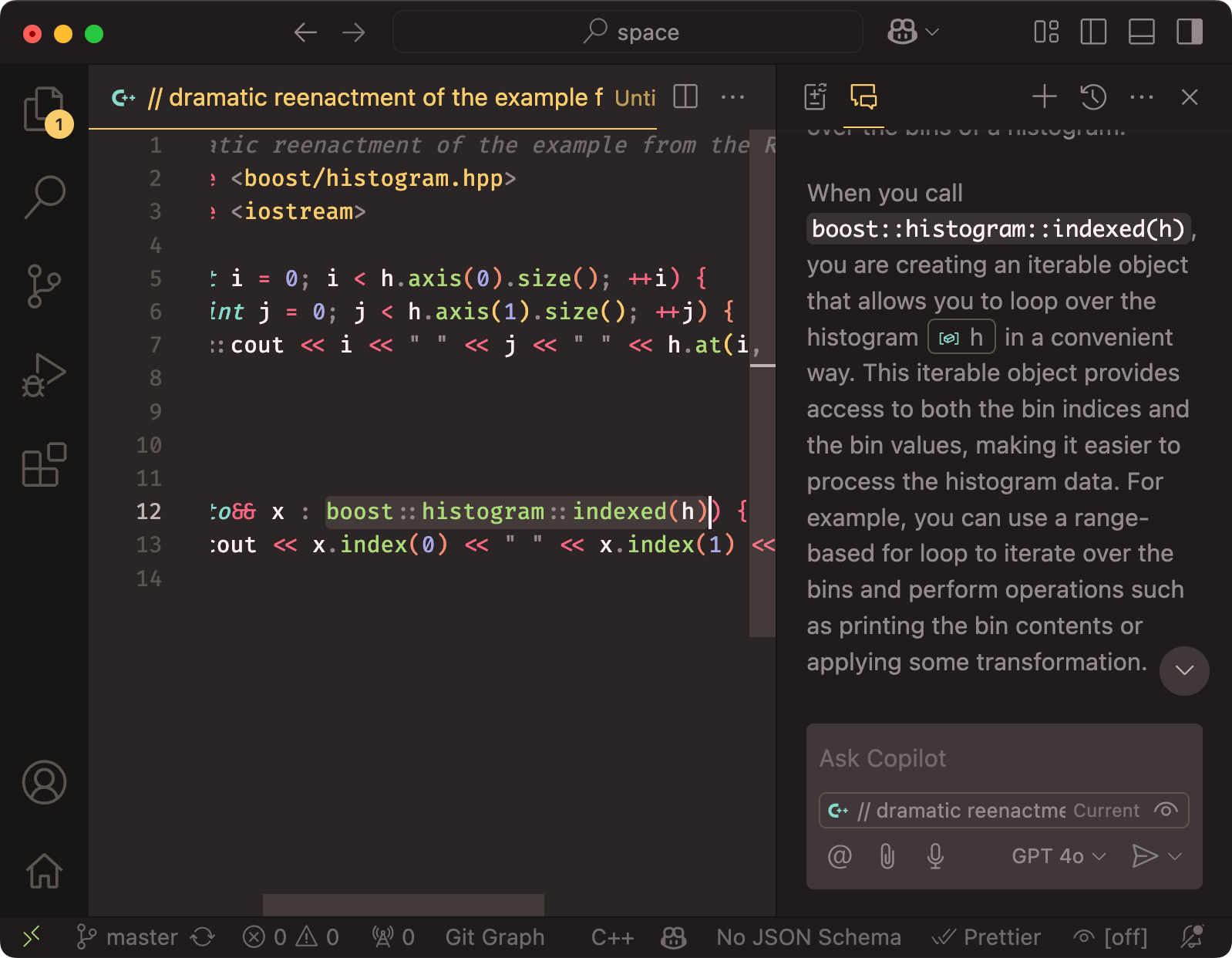Click the master branch in status bar

[x=127, y=937]
